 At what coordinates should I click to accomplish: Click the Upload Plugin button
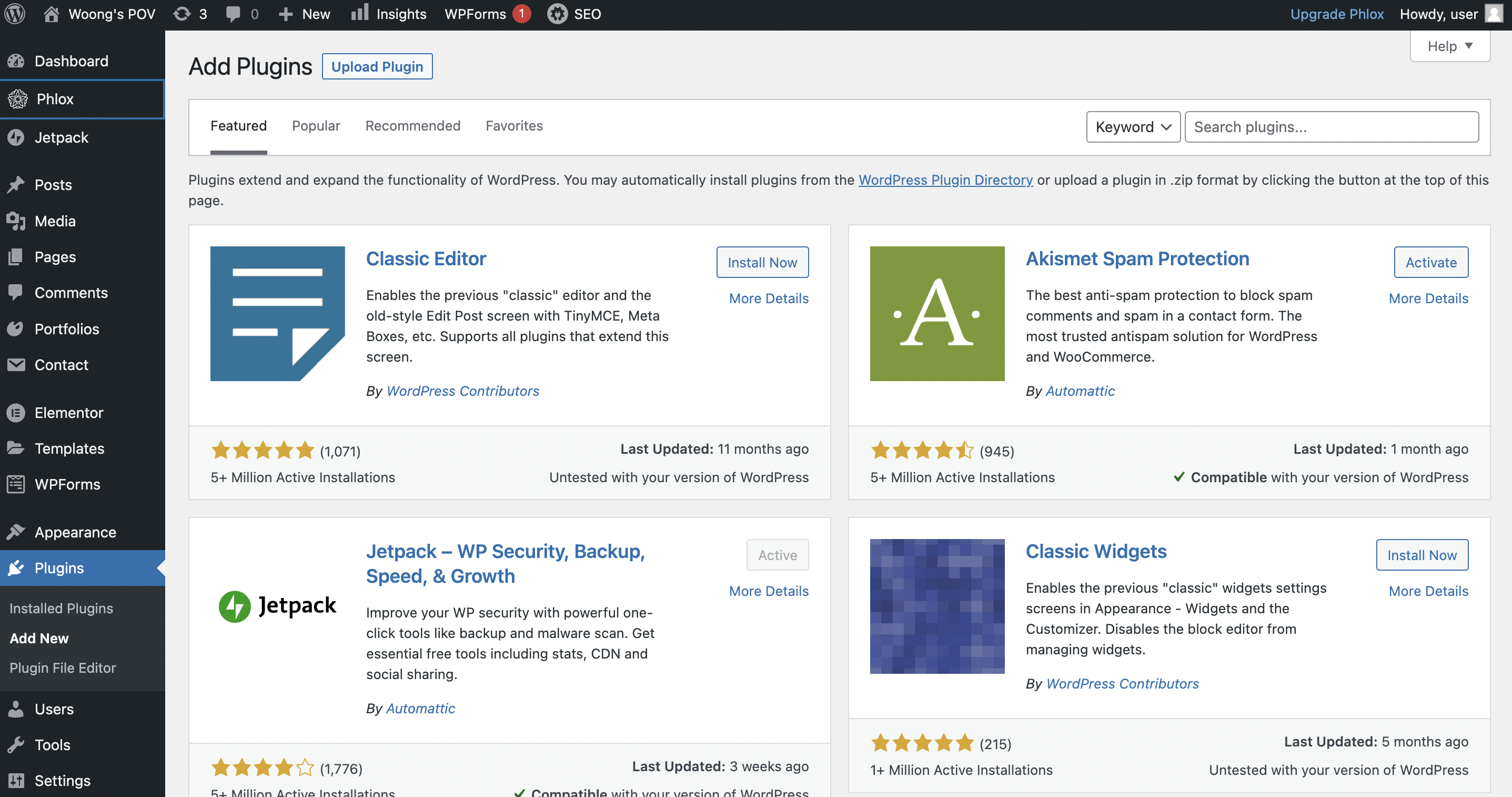click(x=377, y=66)
